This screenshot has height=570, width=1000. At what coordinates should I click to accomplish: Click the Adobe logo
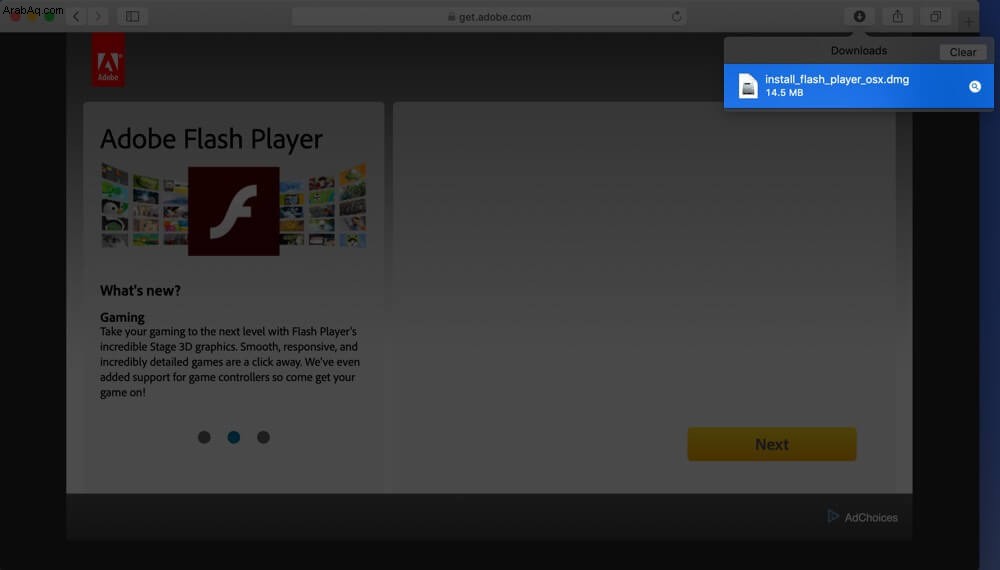coord(108,60)
